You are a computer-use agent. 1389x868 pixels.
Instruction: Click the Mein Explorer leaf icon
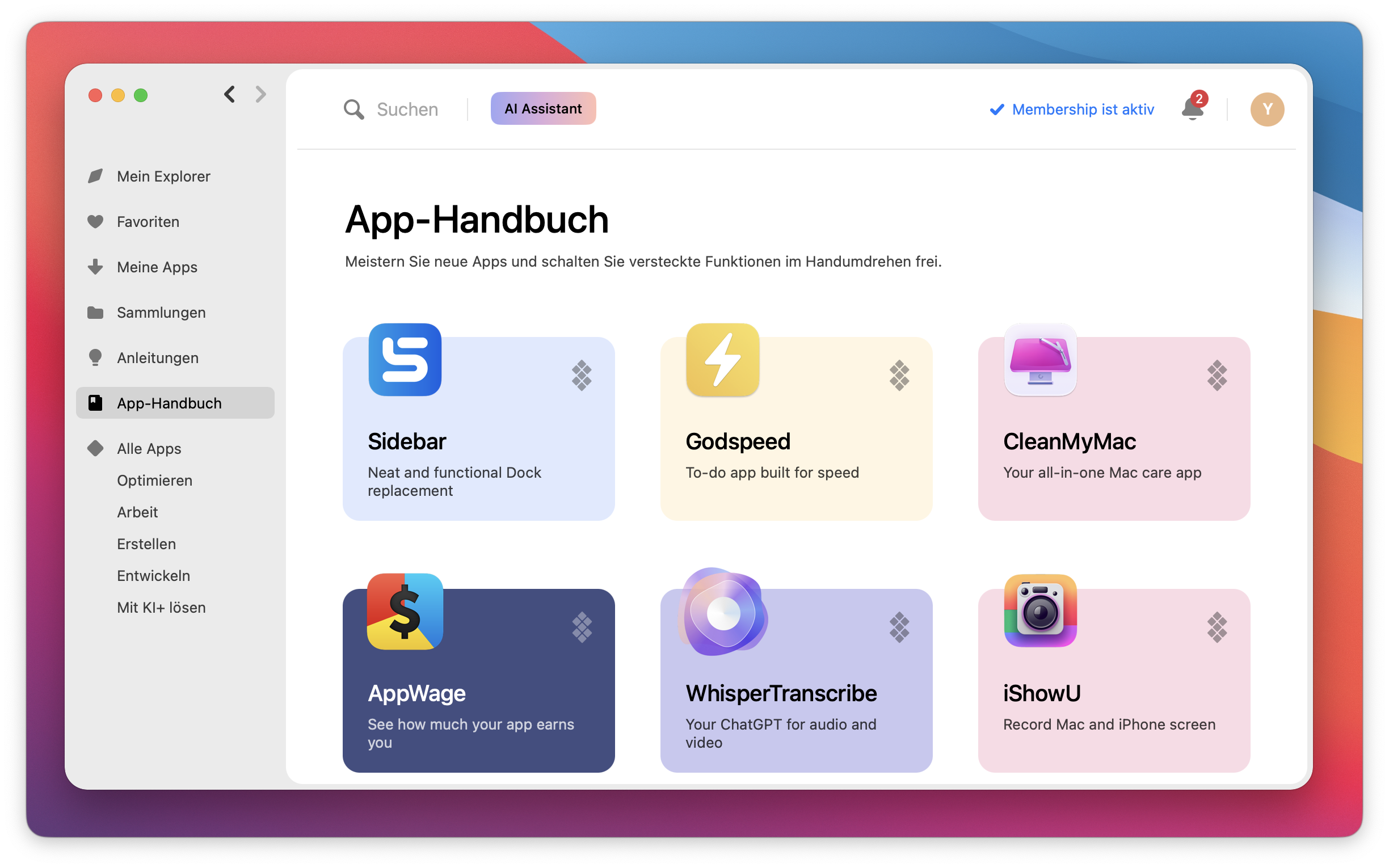point(95,176)
